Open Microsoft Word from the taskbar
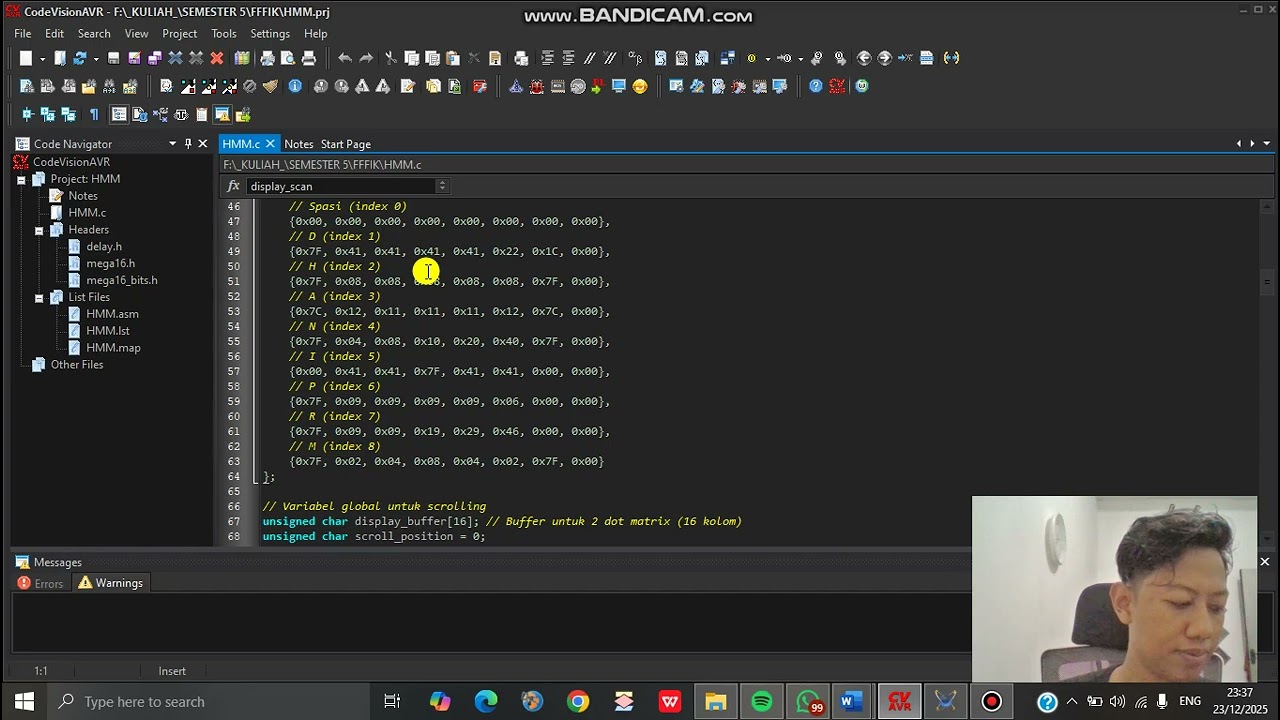 [852, 702]
